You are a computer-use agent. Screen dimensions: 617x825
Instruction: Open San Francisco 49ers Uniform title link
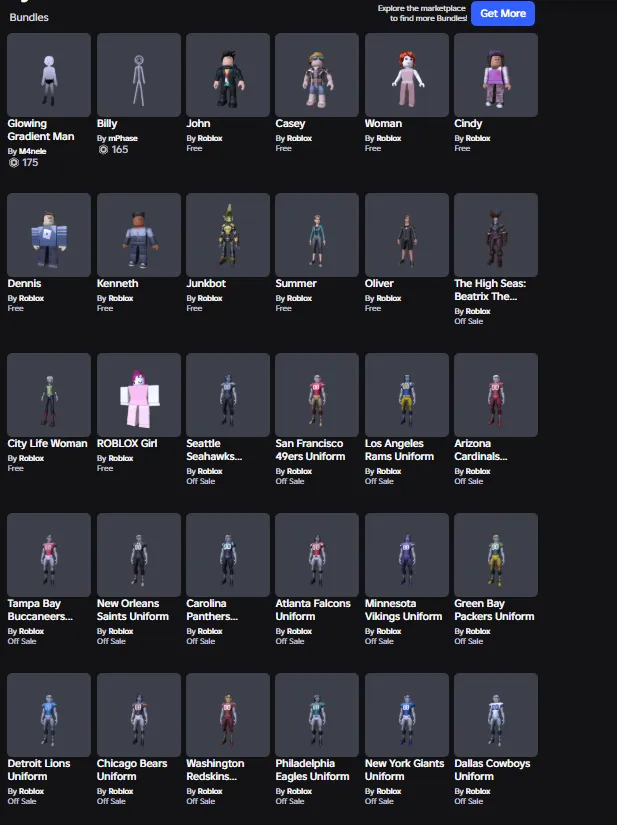310,450
